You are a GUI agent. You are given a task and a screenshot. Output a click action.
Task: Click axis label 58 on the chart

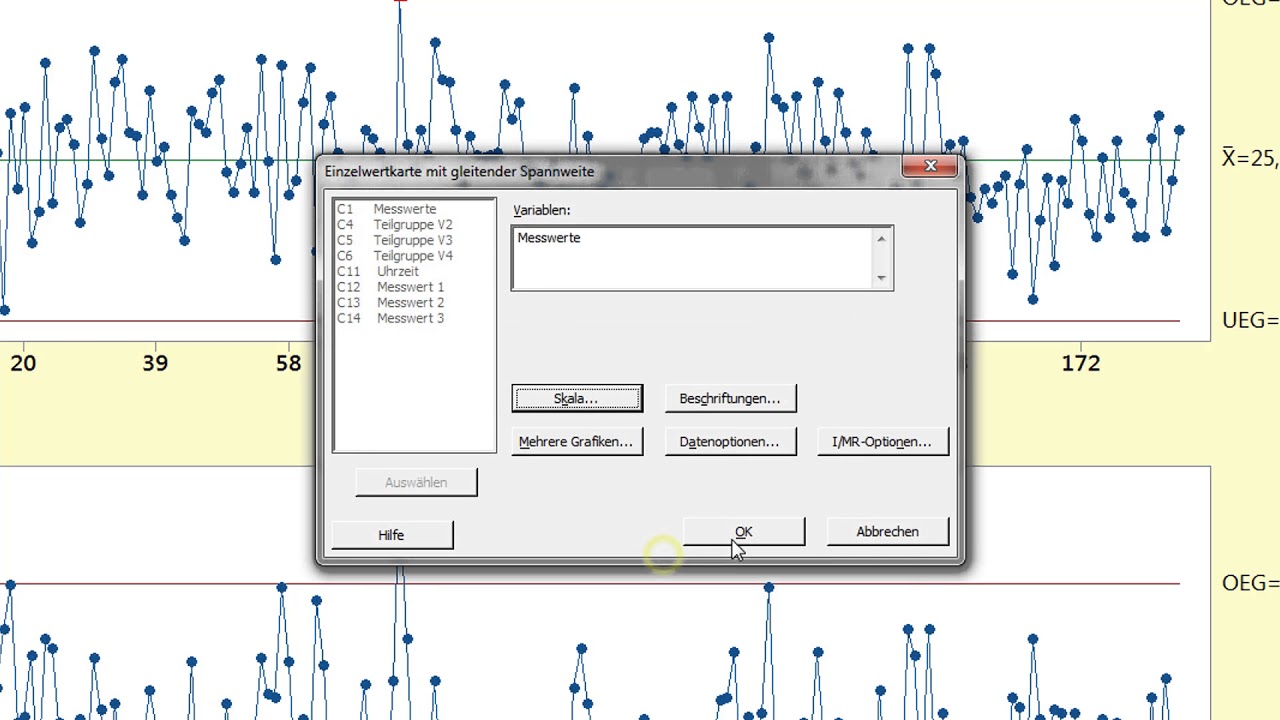[288, 363]
